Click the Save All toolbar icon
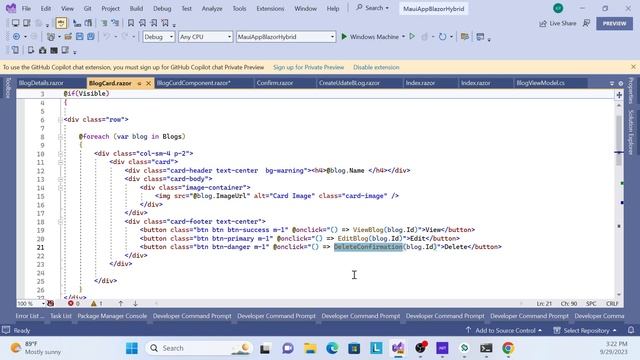The height and width of the screenshot is (360, 640). 91,37
